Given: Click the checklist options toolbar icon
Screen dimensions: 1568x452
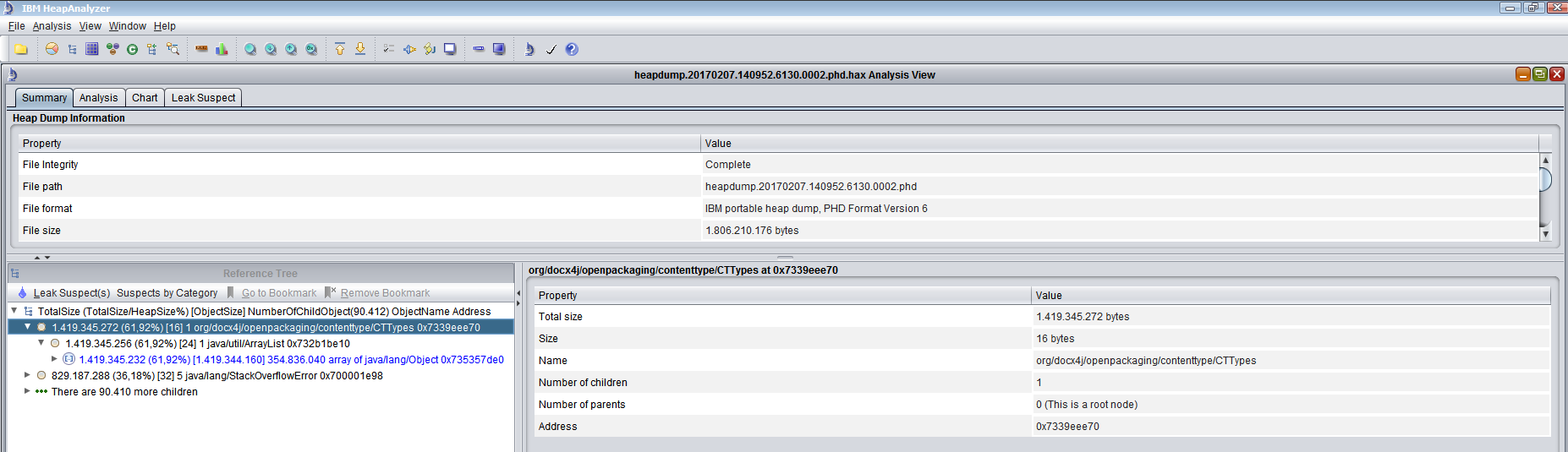Looking at the screenshot, I should click(389, 49).
